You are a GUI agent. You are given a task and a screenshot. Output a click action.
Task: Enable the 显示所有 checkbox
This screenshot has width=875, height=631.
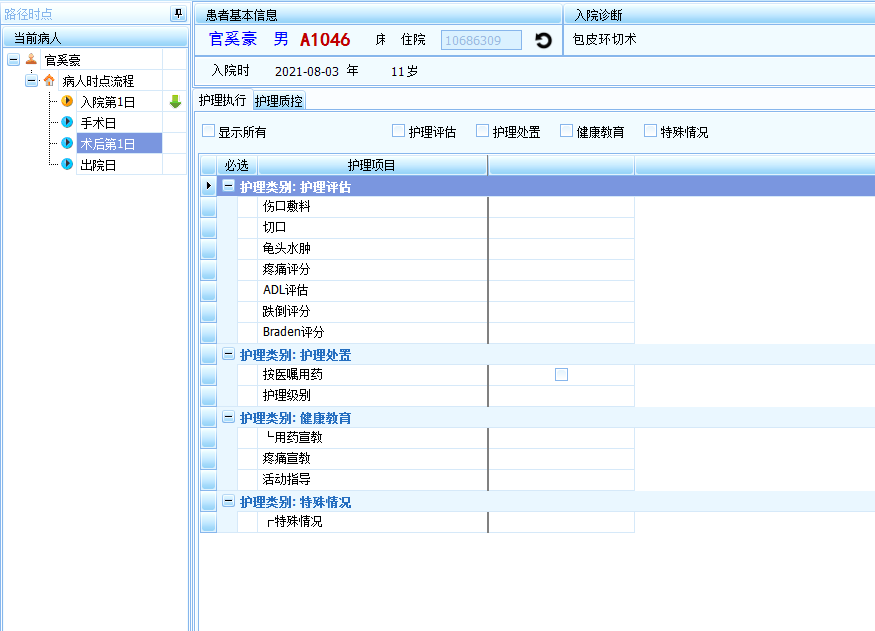pyautogui.click(x=209, y=131)
